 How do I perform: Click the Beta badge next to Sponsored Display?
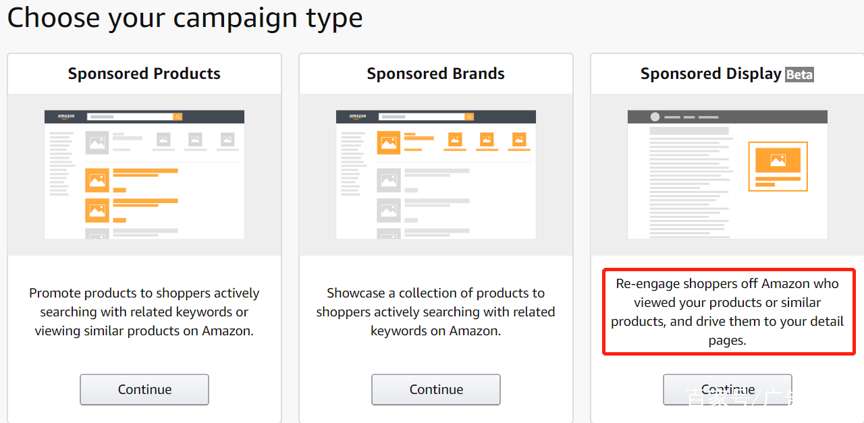click(800, 74)
